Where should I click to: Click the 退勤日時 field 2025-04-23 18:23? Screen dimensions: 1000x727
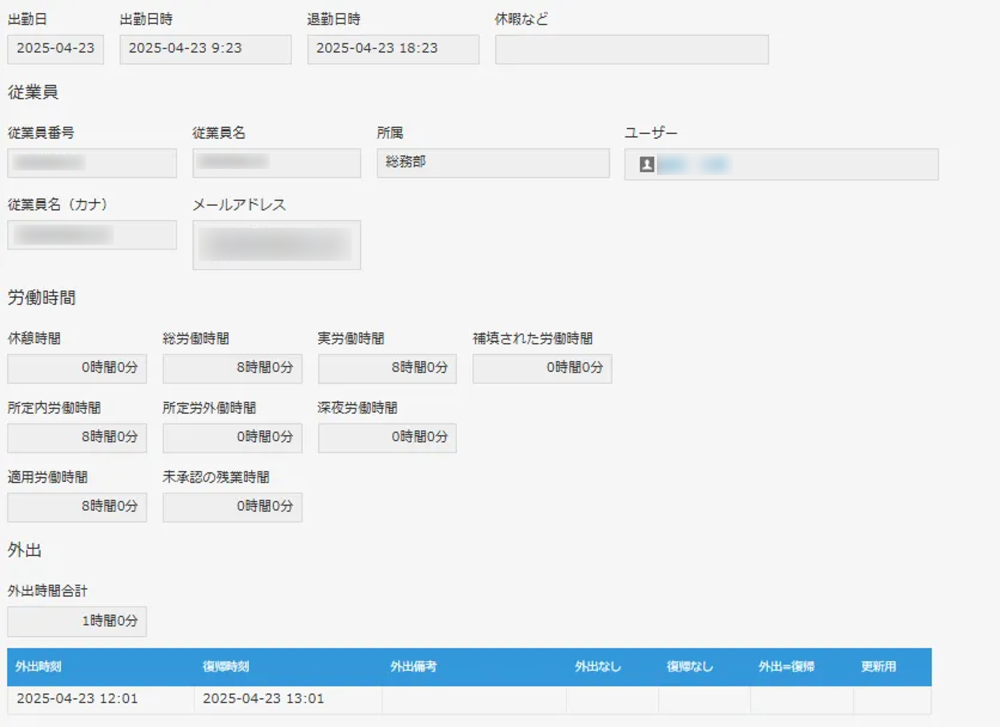tap(393, 49)
